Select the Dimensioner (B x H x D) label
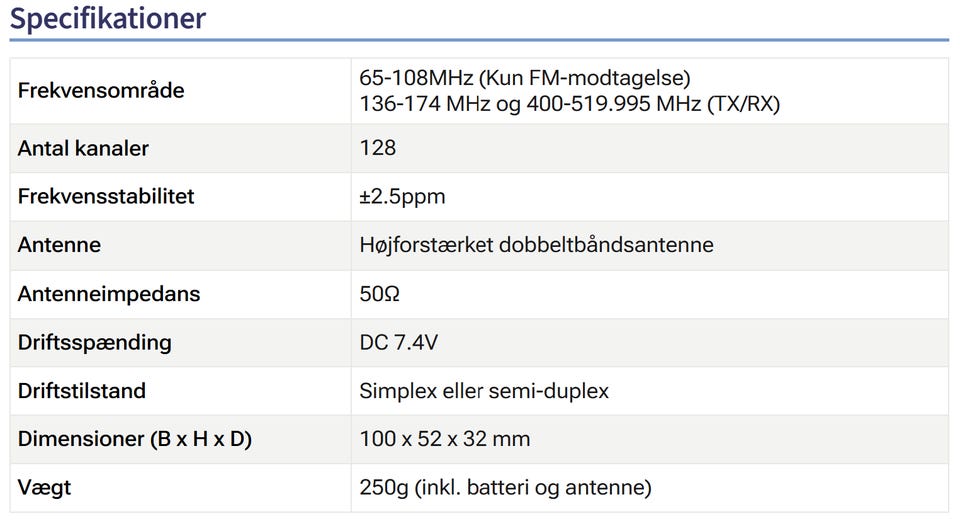The image size is (960, 526). (x=135, y=439)
